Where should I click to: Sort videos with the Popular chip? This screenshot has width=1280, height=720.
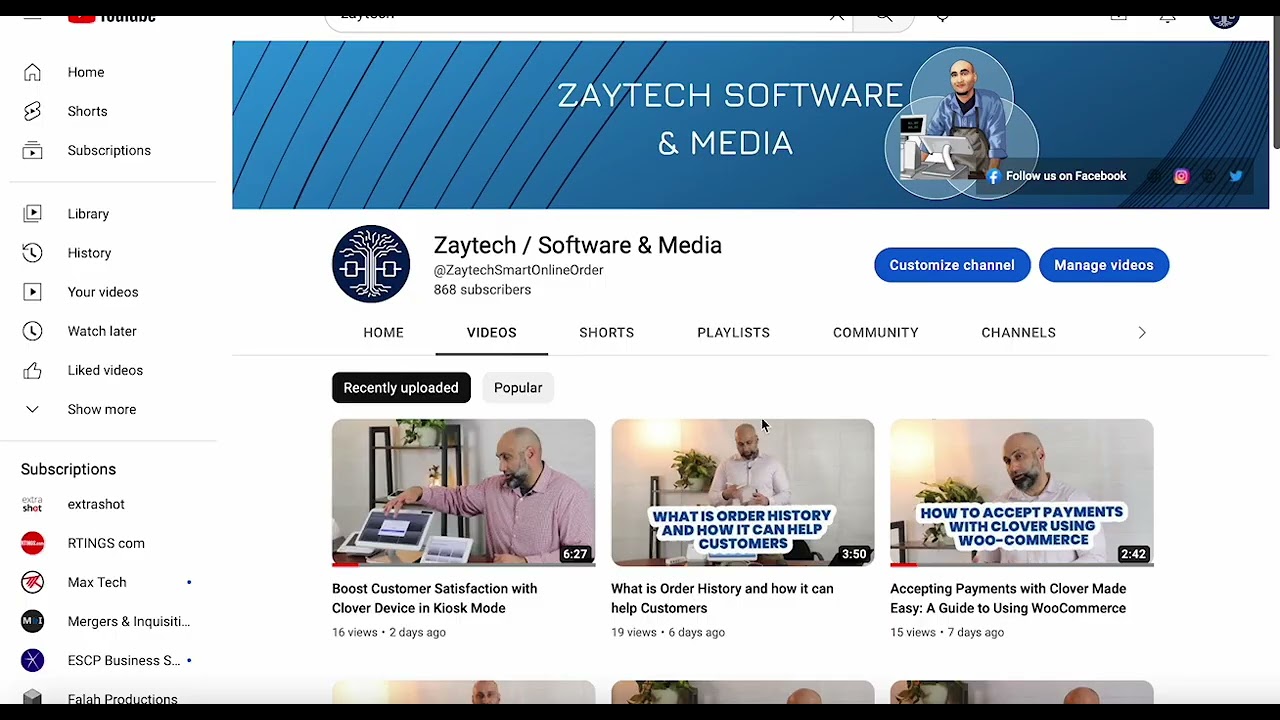(x=518, y=388)
